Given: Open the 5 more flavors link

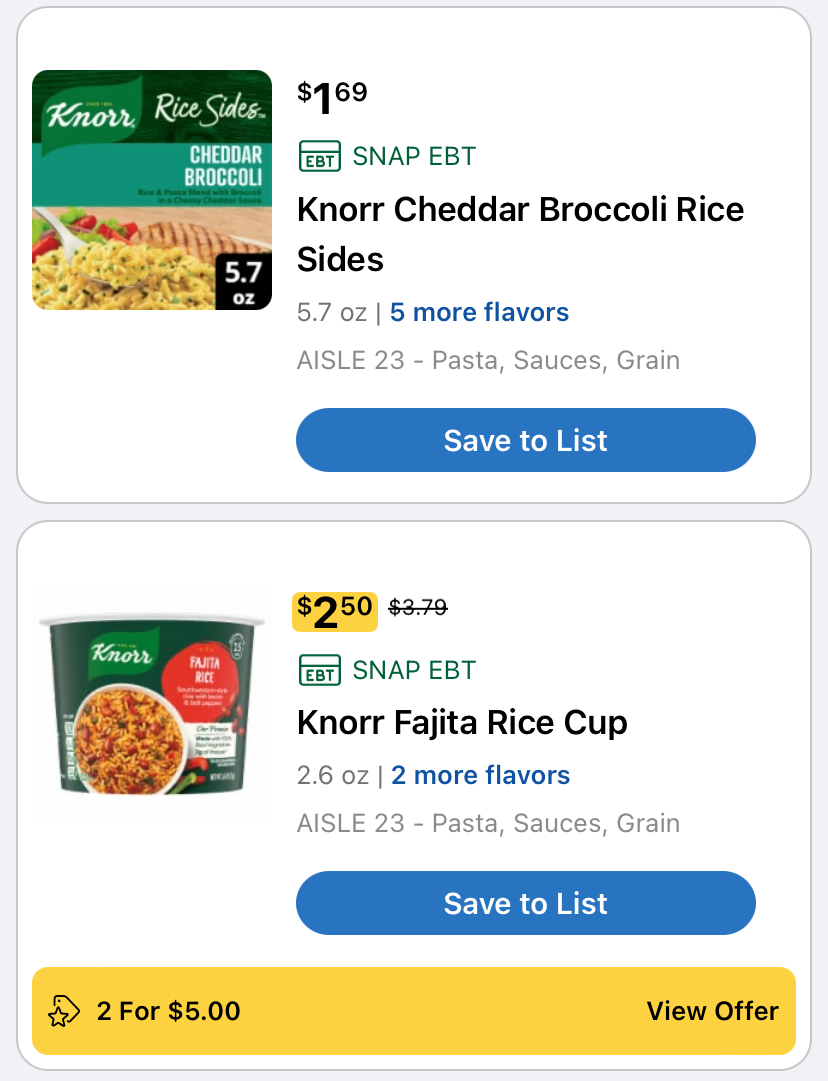Looking at the screenshot, I should [x=479, y=312].
